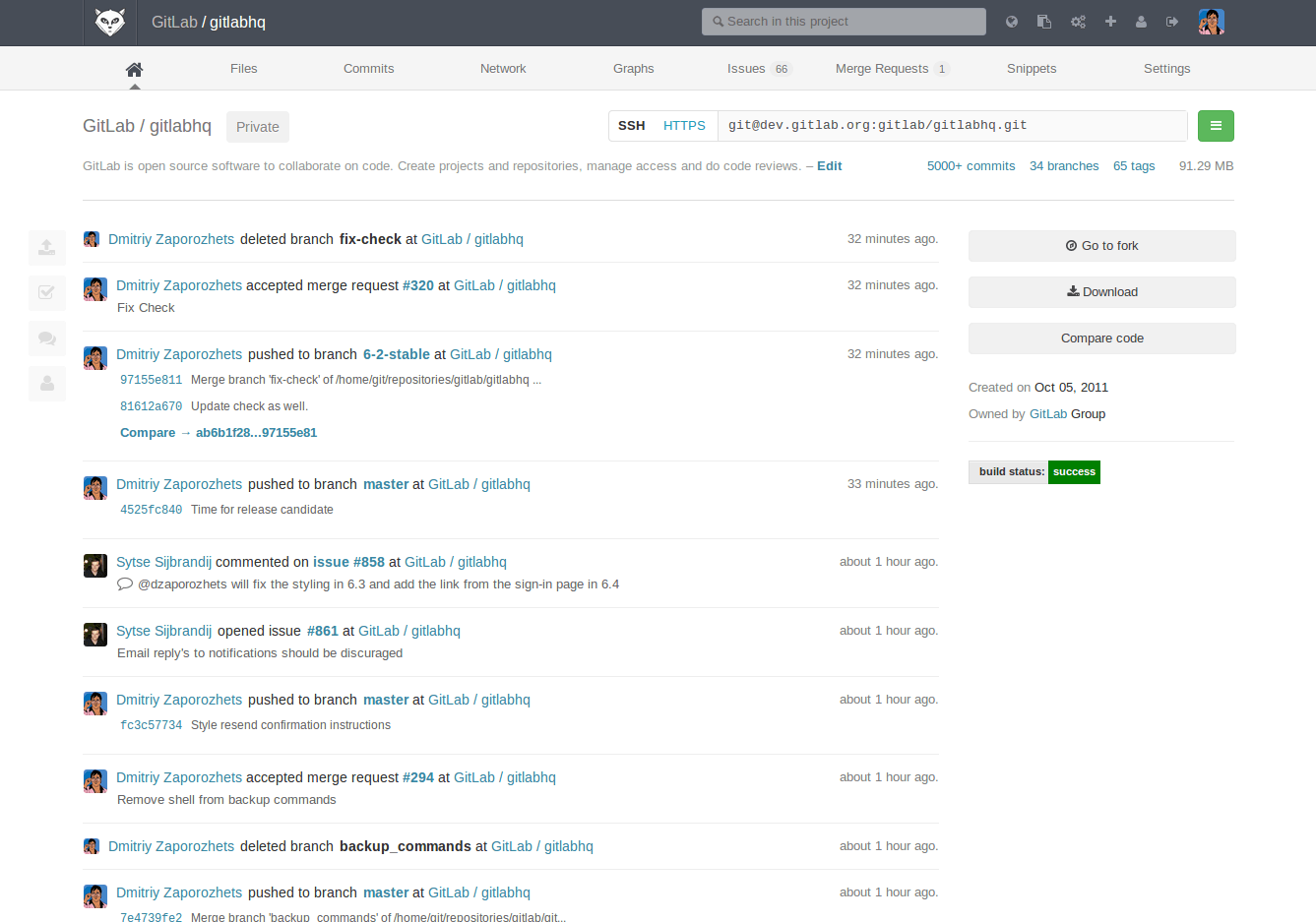Open snippets icon in top bar
This screenshot has height=922, width=1316.
click(x=1044, y=22)
